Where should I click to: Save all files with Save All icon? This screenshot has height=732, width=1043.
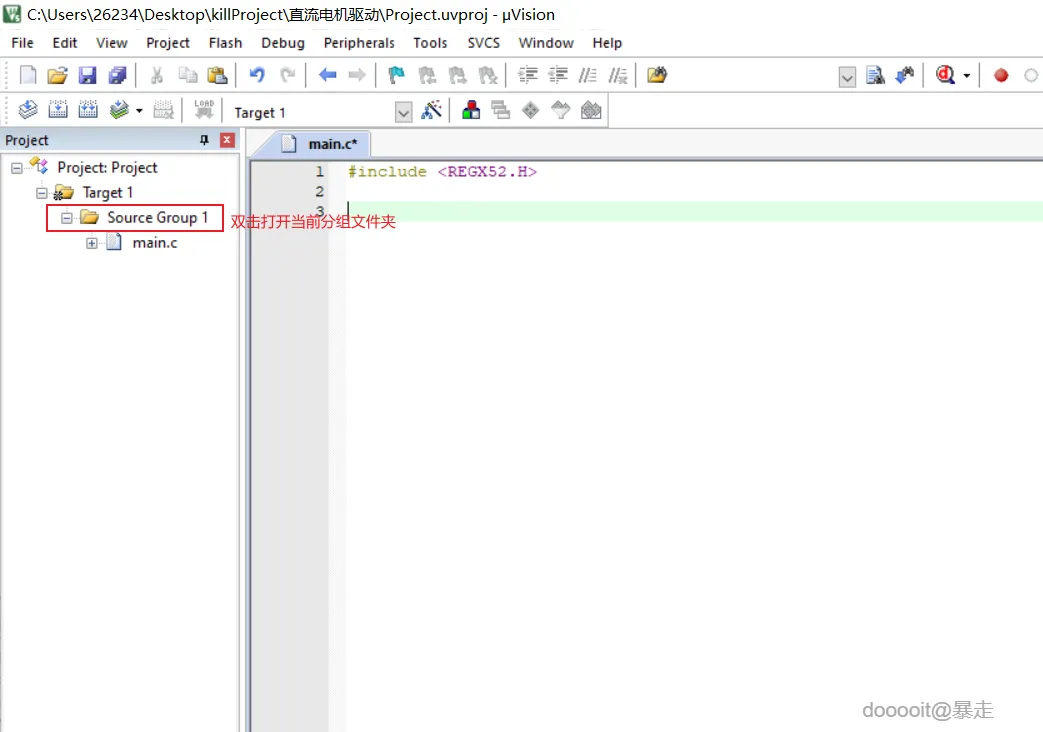117,75
